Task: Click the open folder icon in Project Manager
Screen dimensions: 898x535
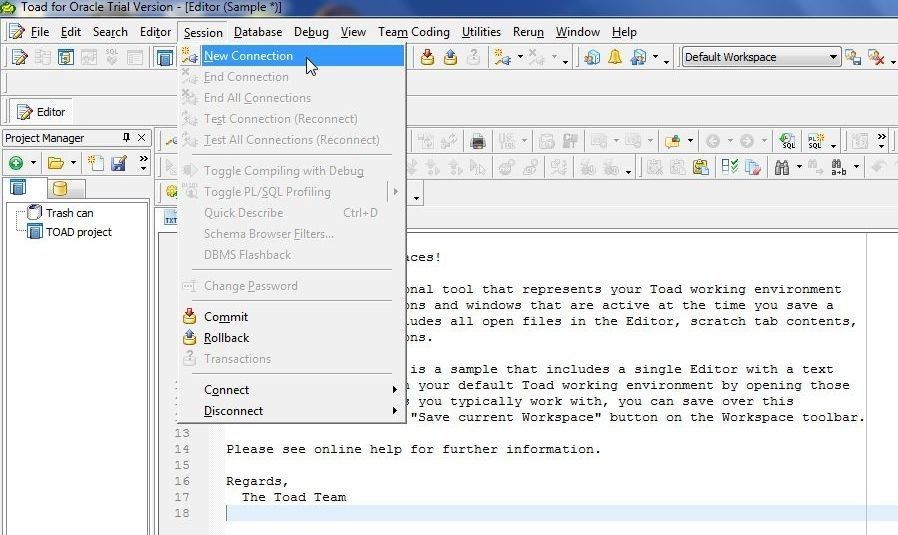Action: [56, 163]
